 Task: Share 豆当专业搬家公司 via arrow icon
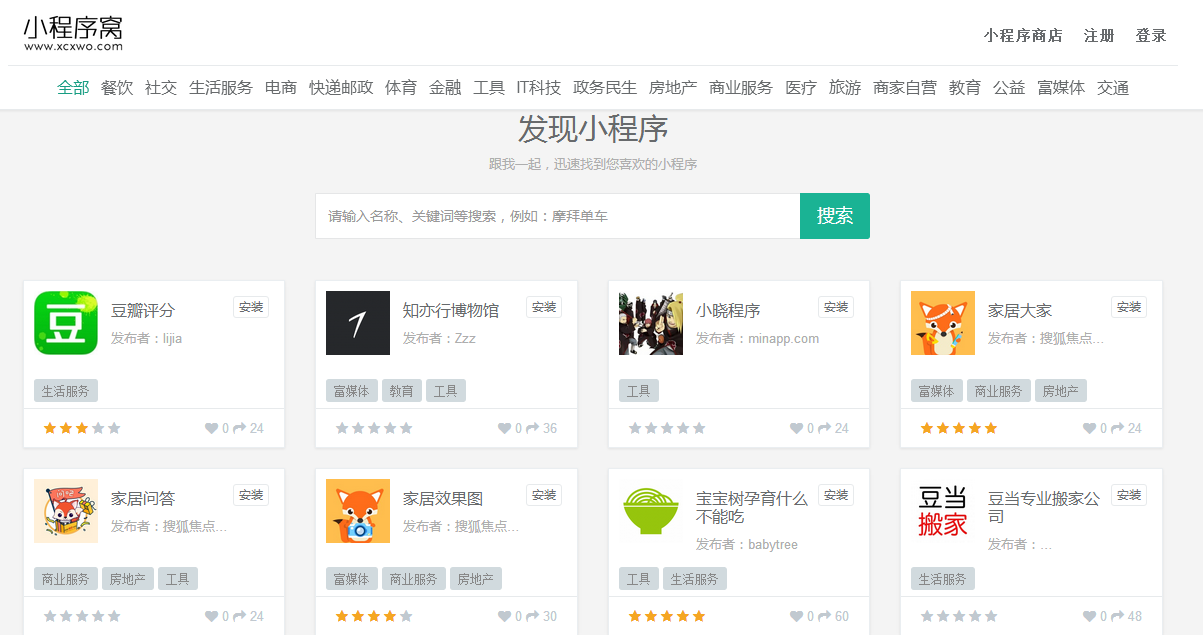click(1117, 616)
